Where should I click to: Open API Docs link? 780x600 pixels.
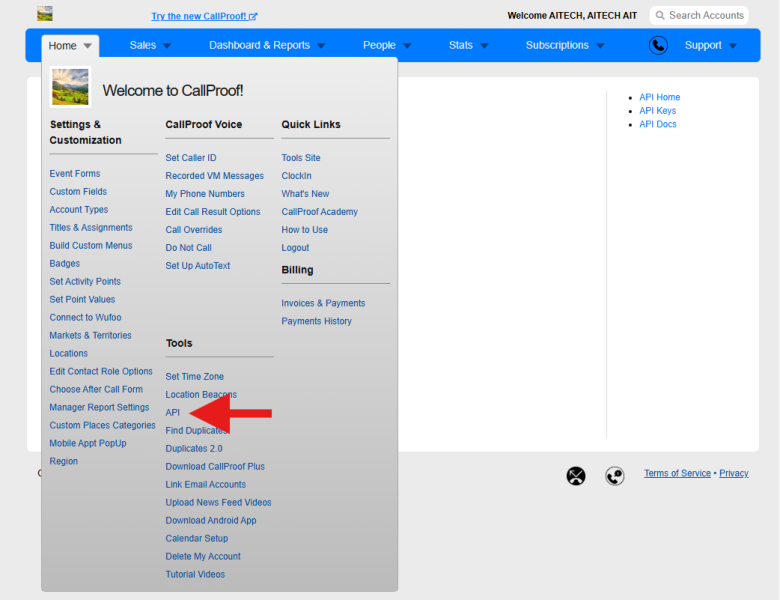658,124
